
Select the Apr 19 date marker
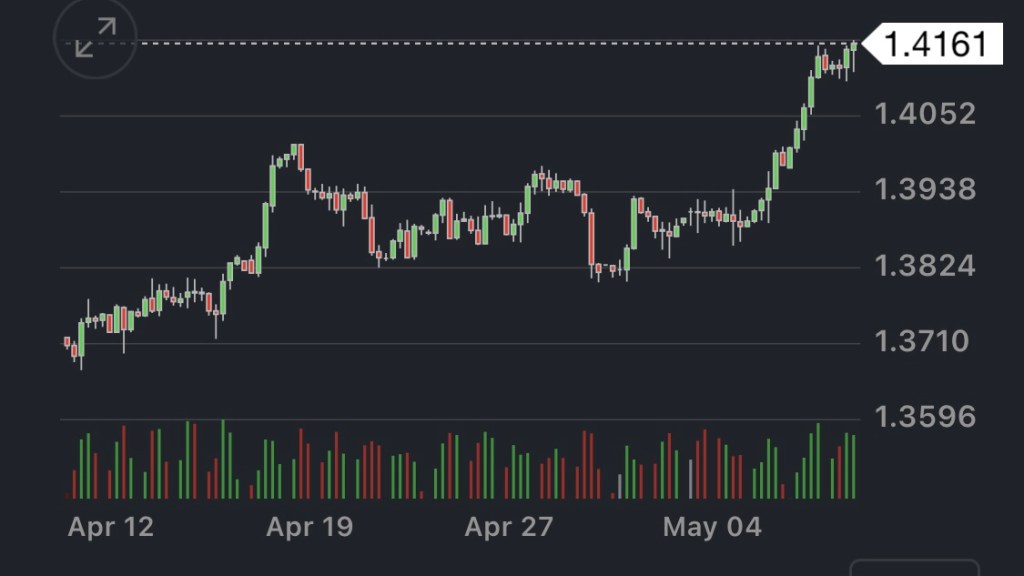point(309,527)
